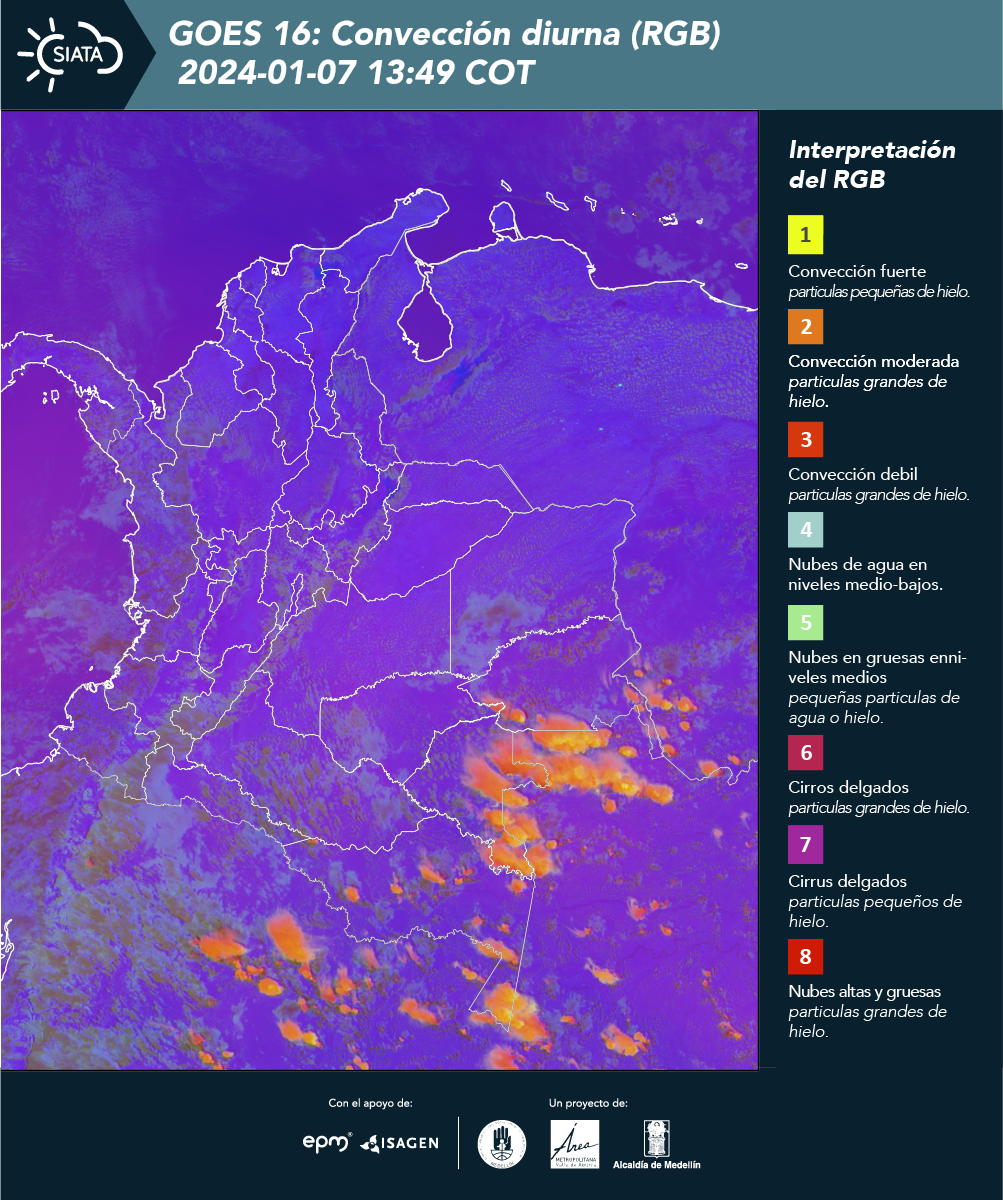
Task: Click the ISAGEN logo in the footer
Action: (400, 1142)
